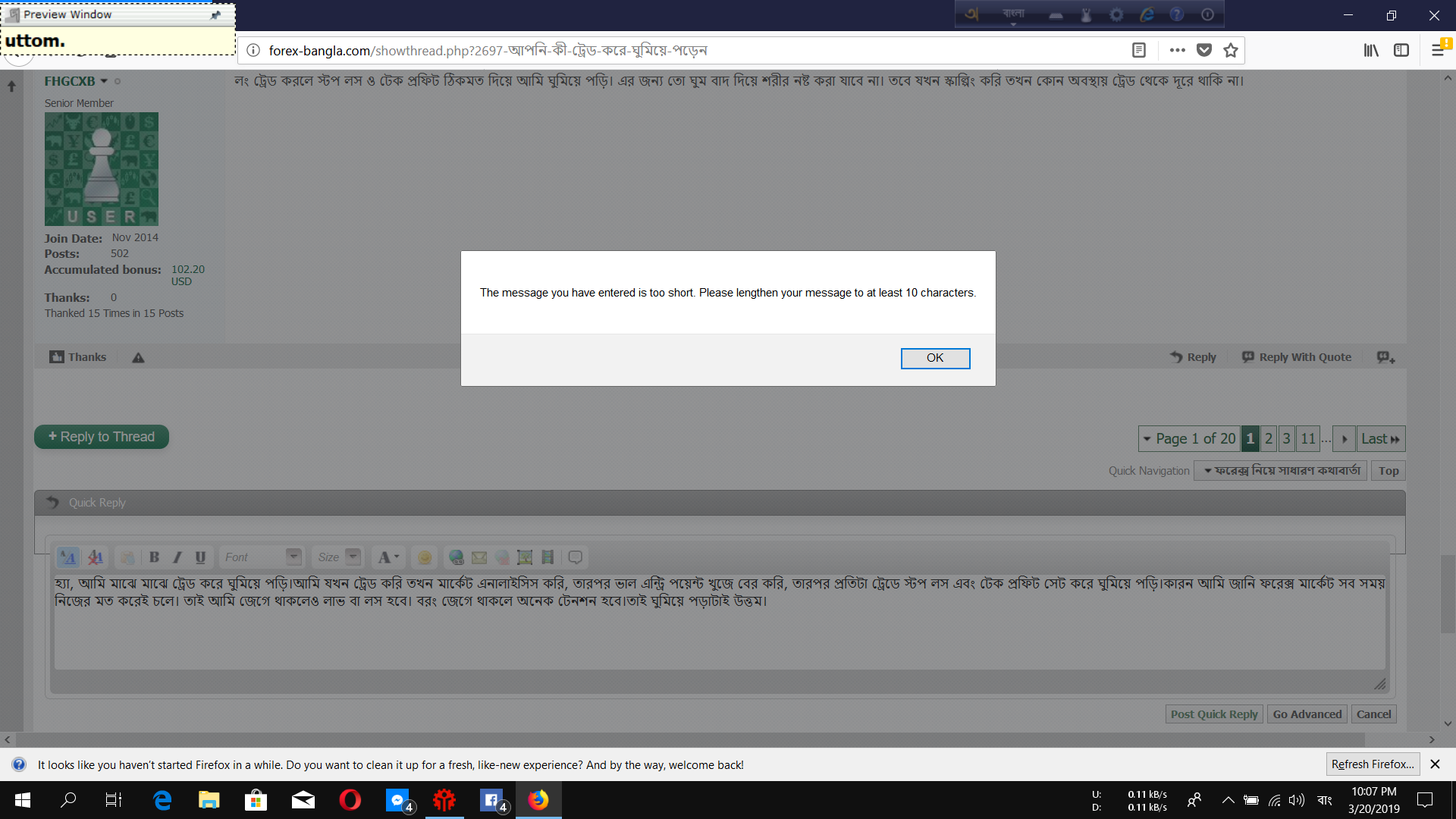The width and height of the screenshot is (1456, 819).
Task: Toggle italic formatting in Quick Reply
Action: pos(177,557)
